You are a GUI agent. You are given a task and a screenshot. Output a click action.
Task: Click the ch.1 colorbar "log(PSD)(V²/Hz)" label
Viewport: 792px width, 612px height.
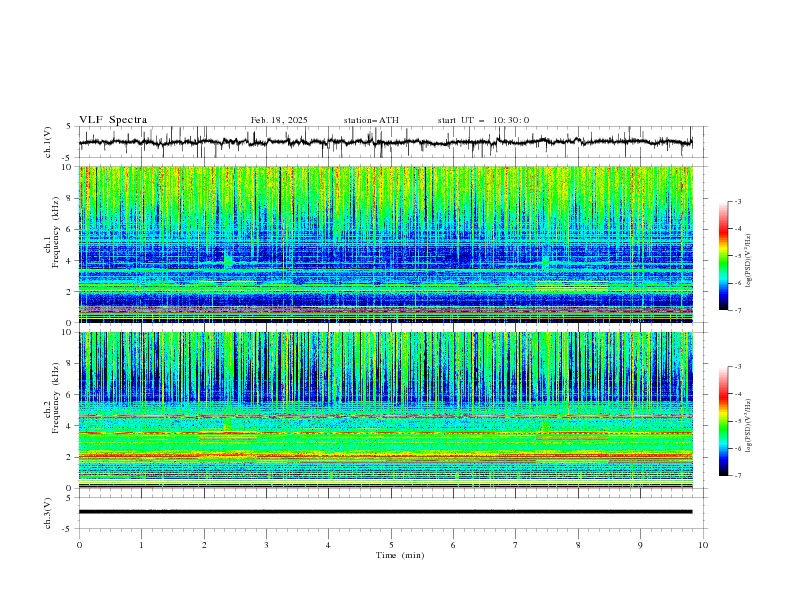point(748,261)
